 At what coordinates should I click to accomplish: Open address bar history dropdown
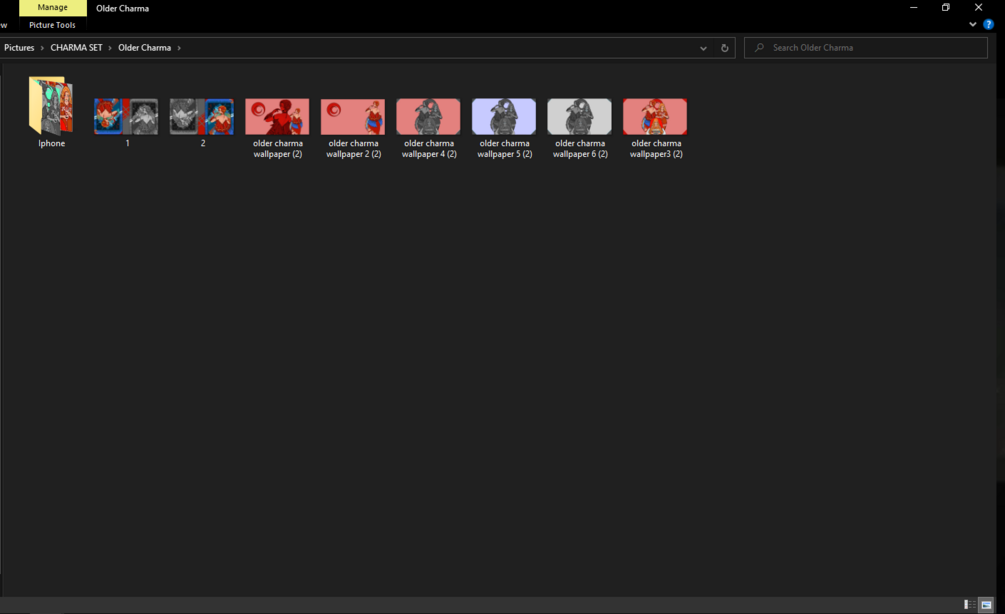[703, 48]
